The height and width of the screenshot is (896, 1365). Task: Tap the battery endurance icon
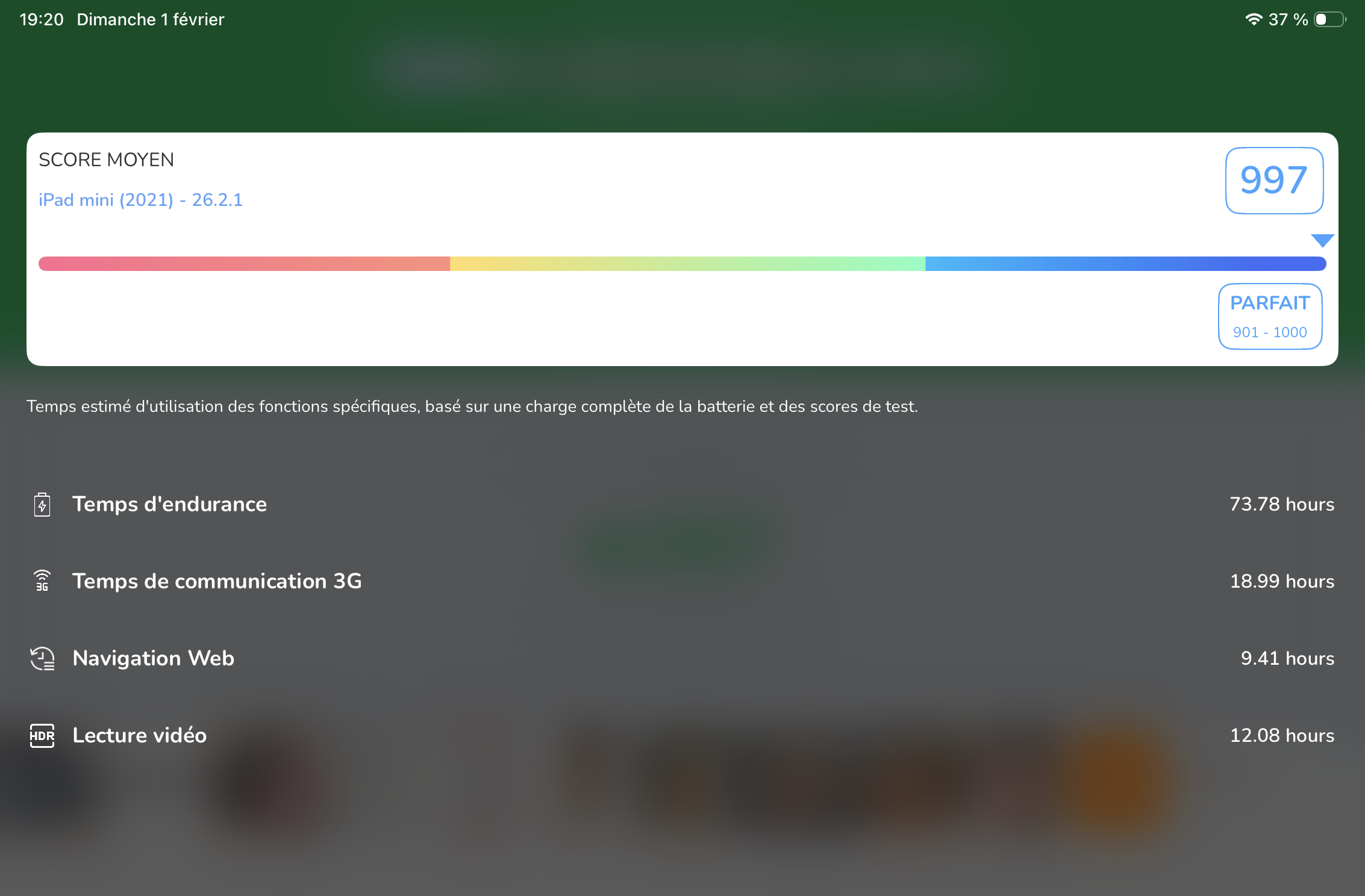pos(42,505)
